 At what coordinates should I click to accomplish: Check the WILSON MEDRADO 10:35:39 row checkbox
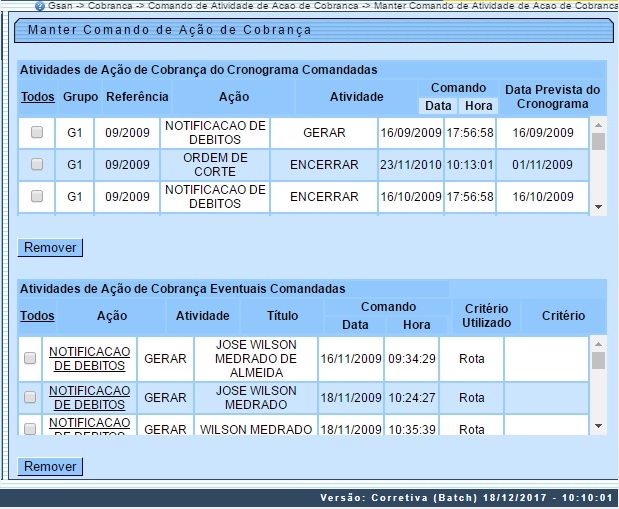30,428
